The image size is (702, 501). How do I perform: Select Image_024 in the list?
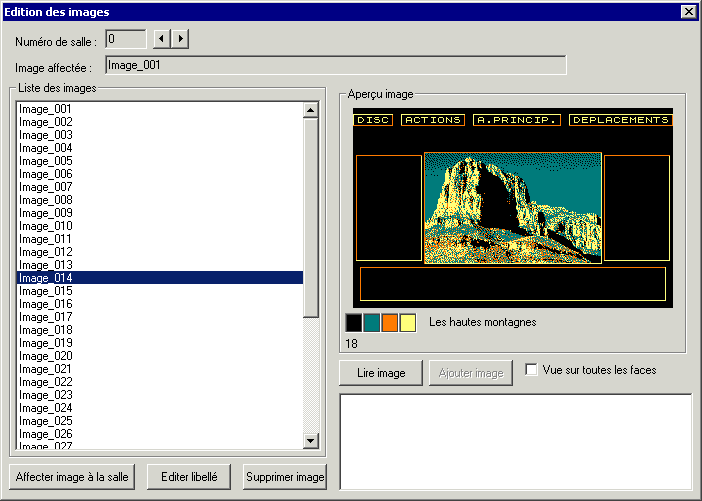pos(160,407)
